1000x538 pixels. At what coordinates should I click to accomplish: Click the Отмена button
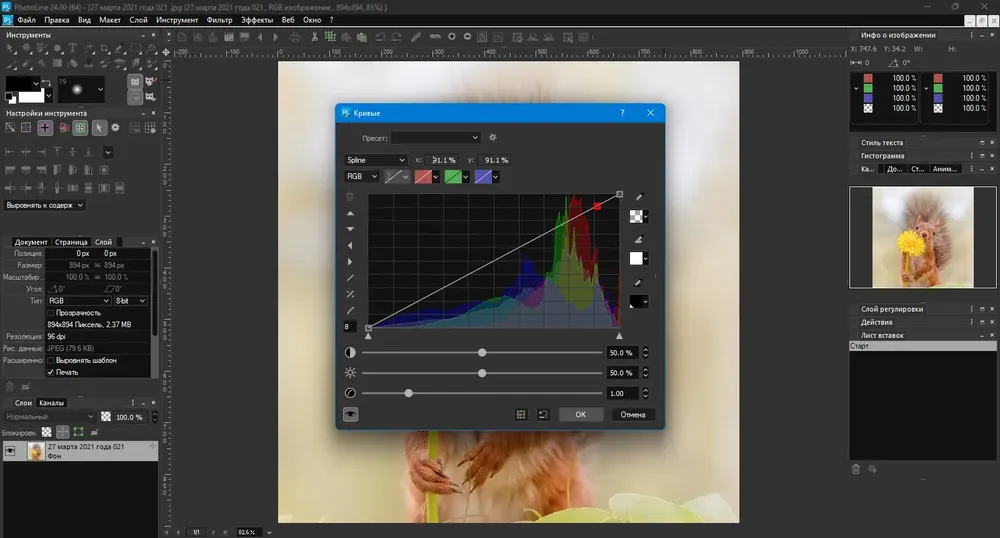coord(633,414)
